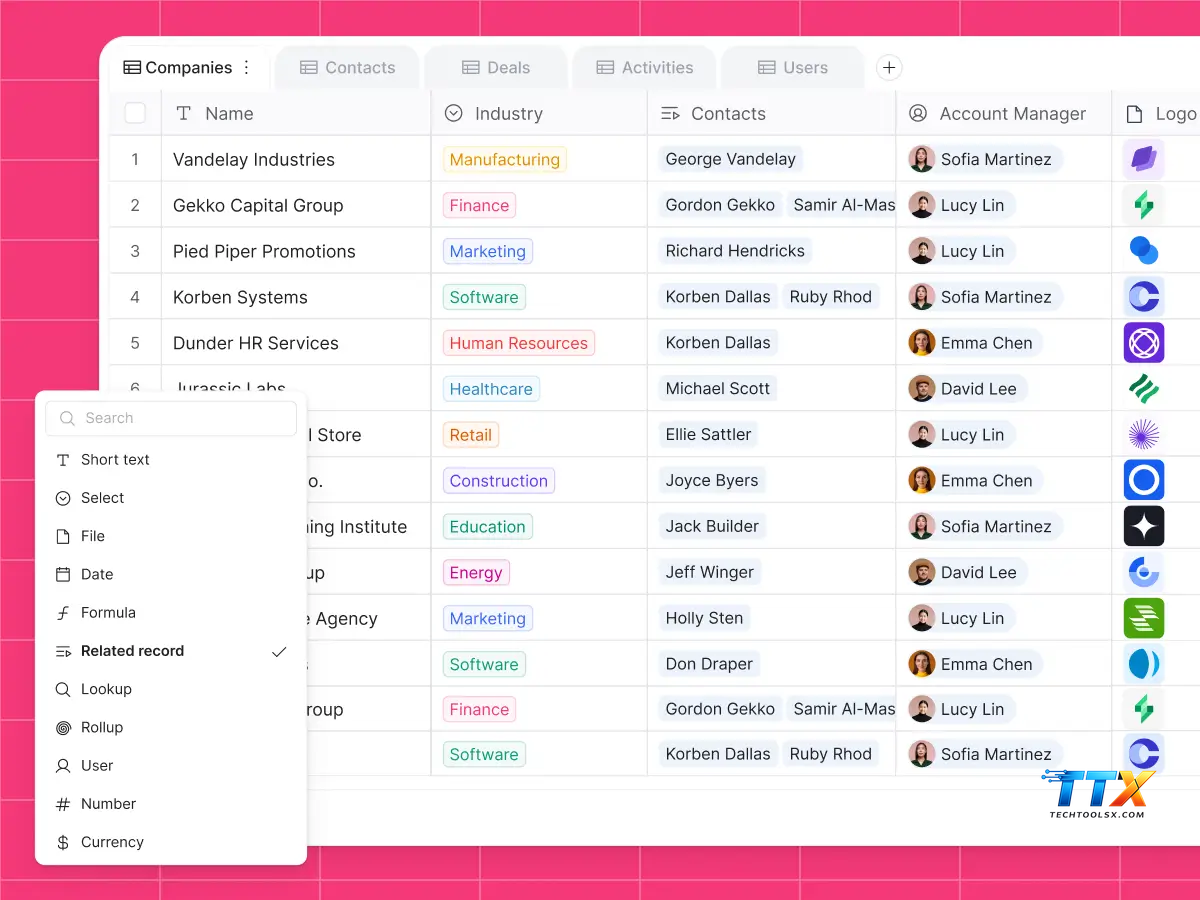Click the user icon in Account Manager header
Viewport: 1200px width, 900px height.
[918, 114]
